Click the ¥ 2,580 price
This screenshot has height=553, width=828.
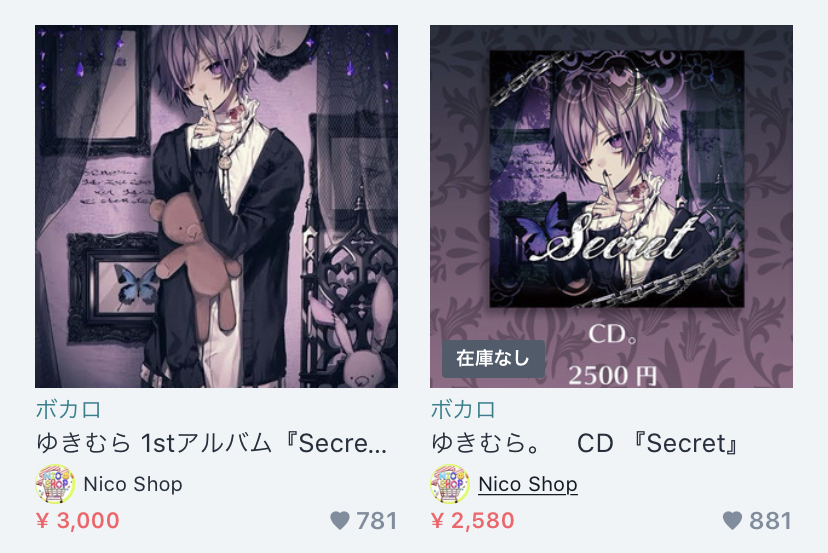click(473, 521)
